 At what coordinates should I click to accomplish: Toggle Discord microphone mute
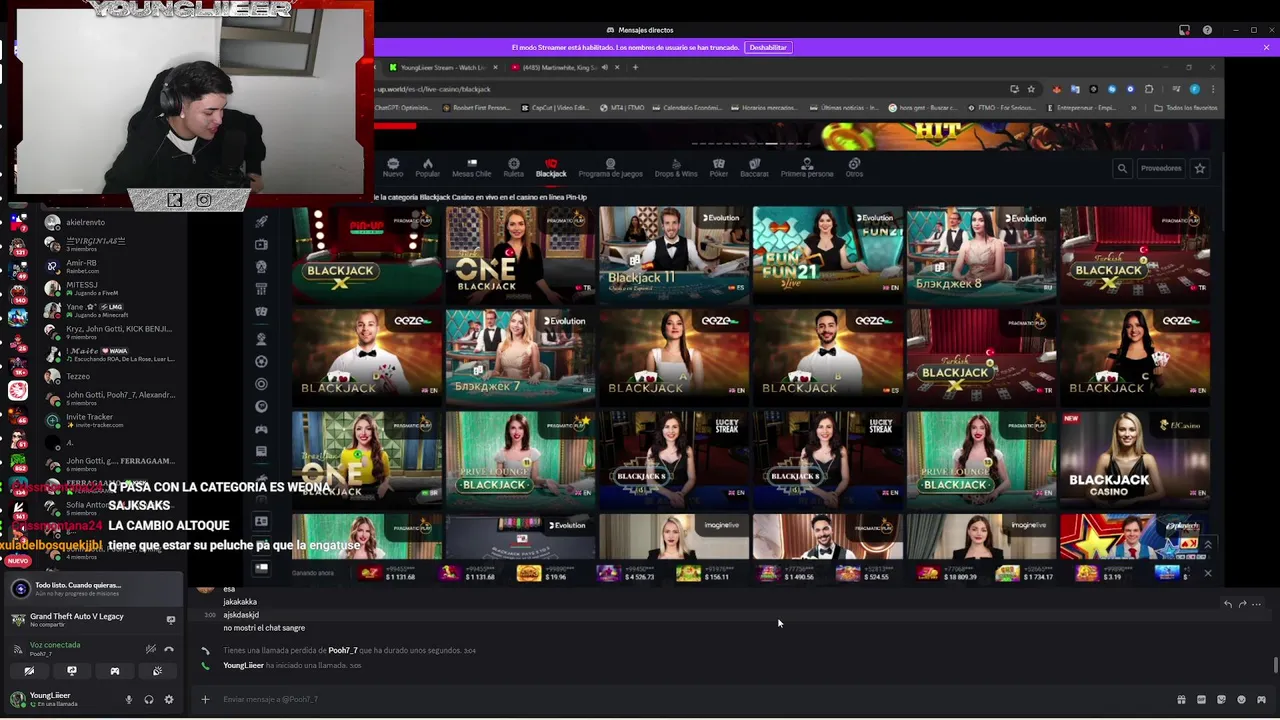pos(129,699)
